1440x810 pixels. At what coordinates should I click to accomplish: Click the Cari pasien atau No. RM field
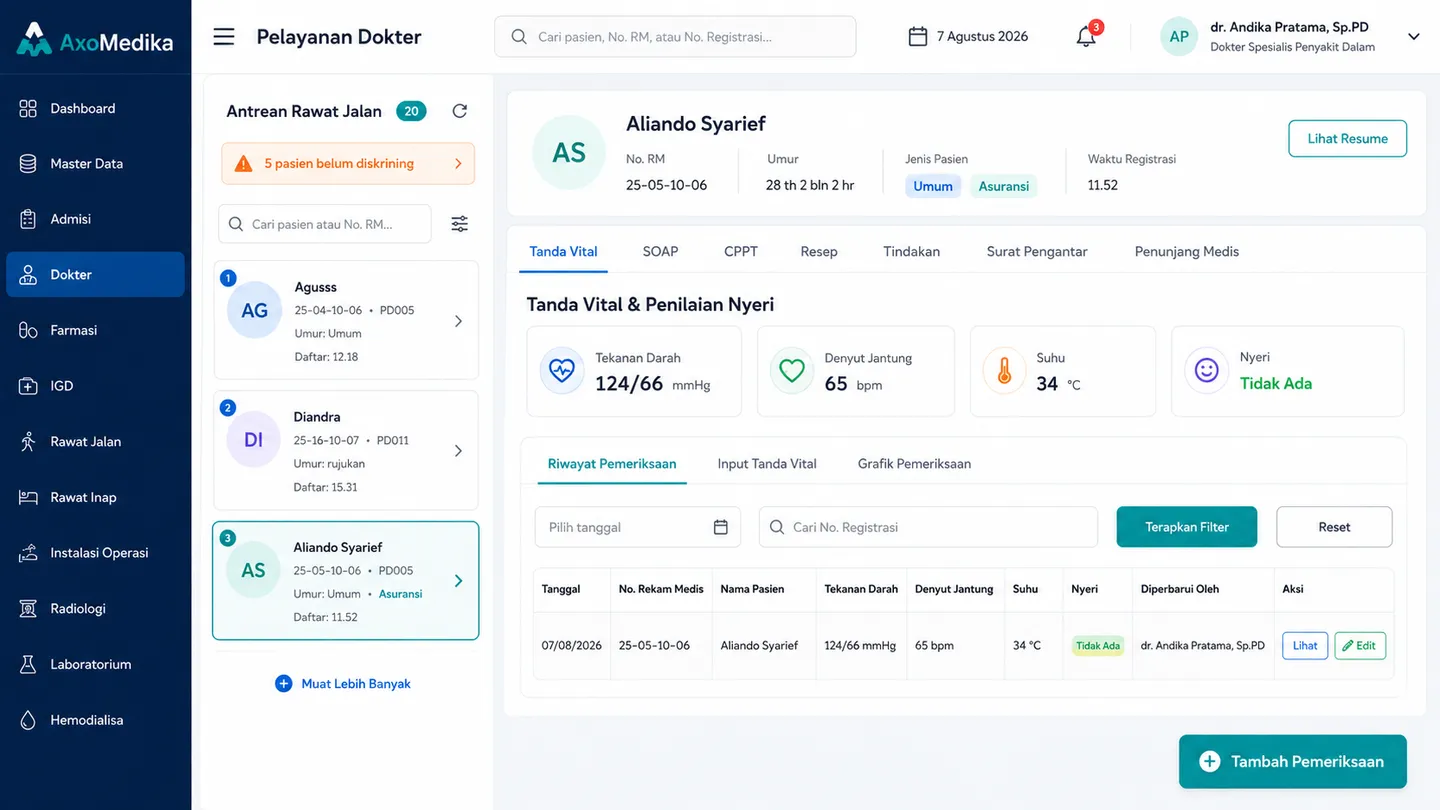(x=325, y=224)
